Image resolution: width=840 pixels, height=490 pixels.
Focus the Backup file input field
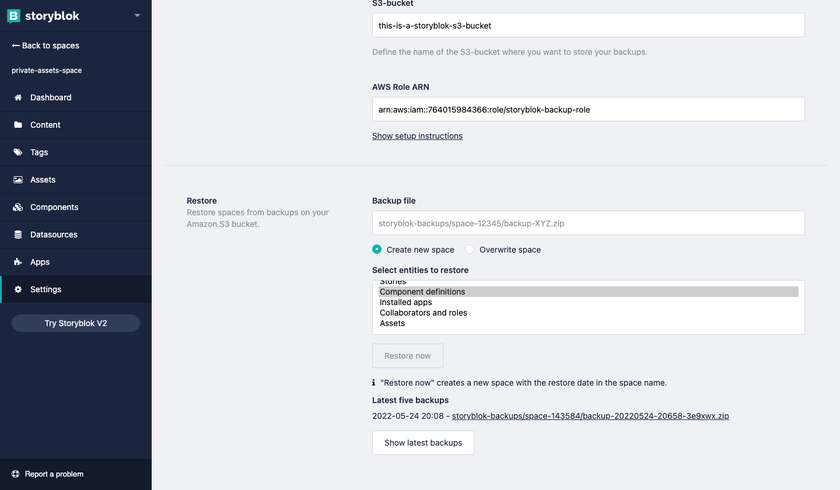[x=588, y=223]
